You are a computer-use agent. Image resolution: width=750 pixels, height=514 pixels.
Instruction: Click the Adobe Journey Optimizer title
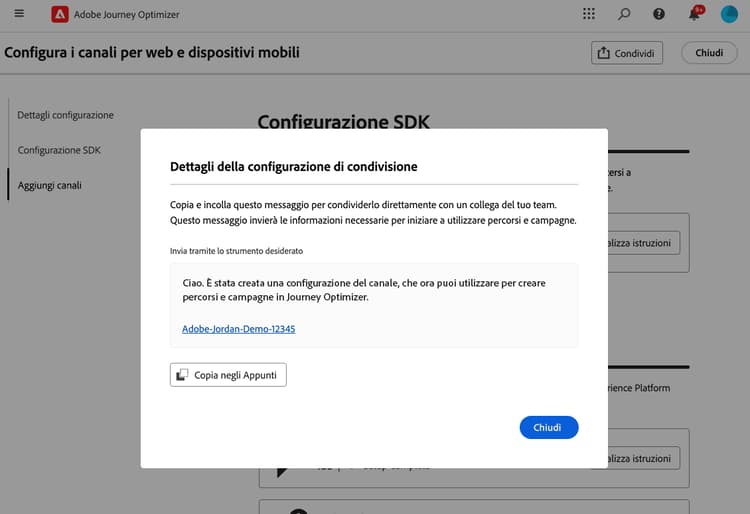tap(126, 15)
